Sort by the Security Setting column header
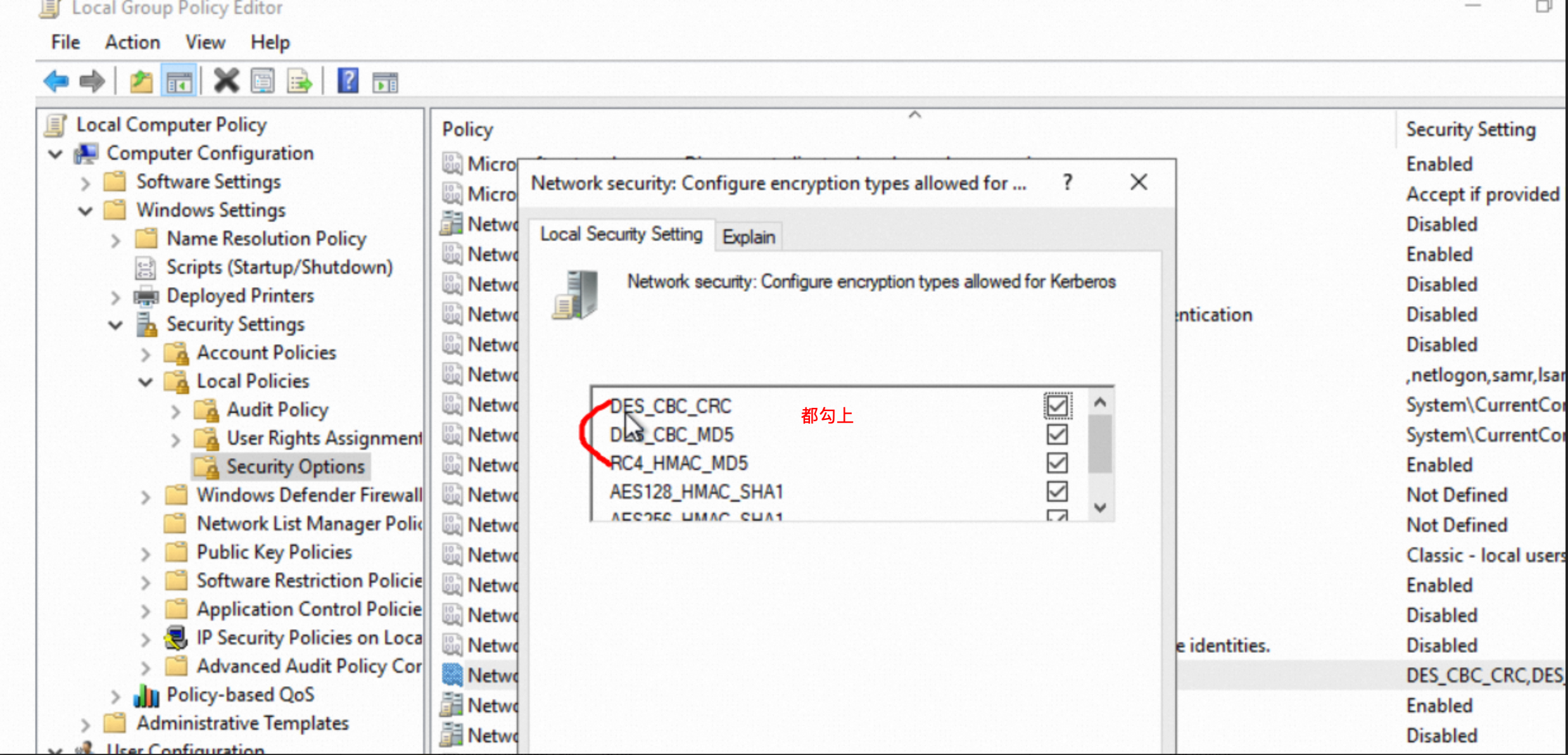 (x=1470, y=129)
